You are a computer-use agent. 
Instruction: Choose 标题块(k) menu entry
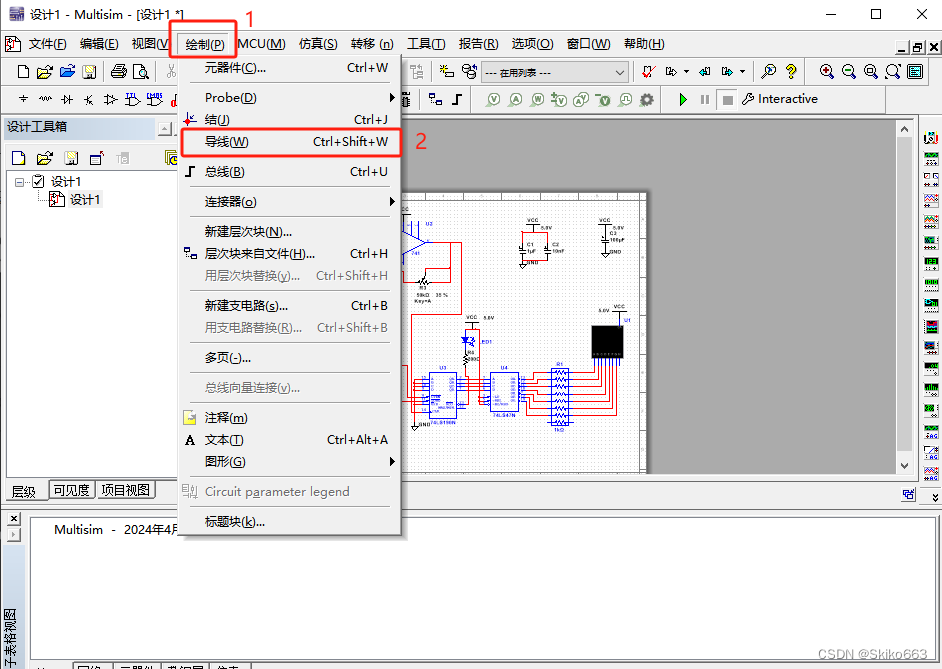[290, 521]
